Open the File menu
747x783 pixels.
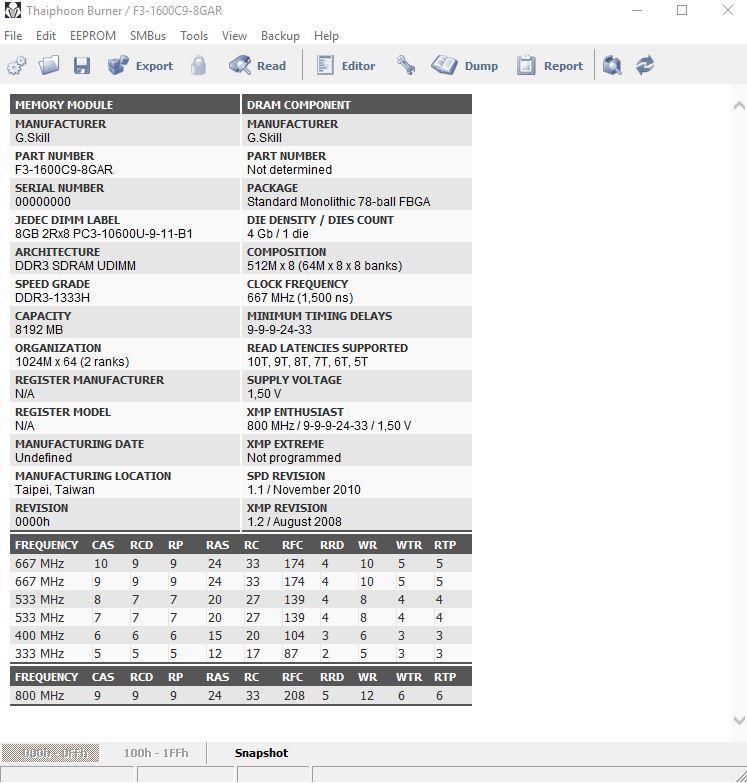(x=13, y=36)
